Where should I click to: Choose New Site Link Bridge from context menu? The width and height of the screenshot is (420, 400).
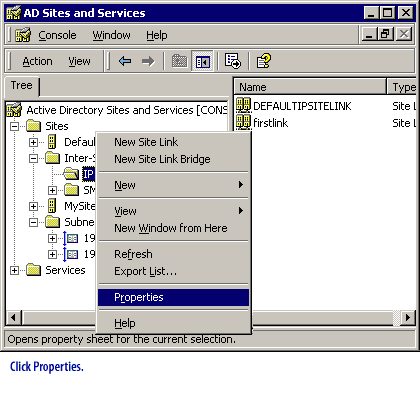(x=173, y=159)
